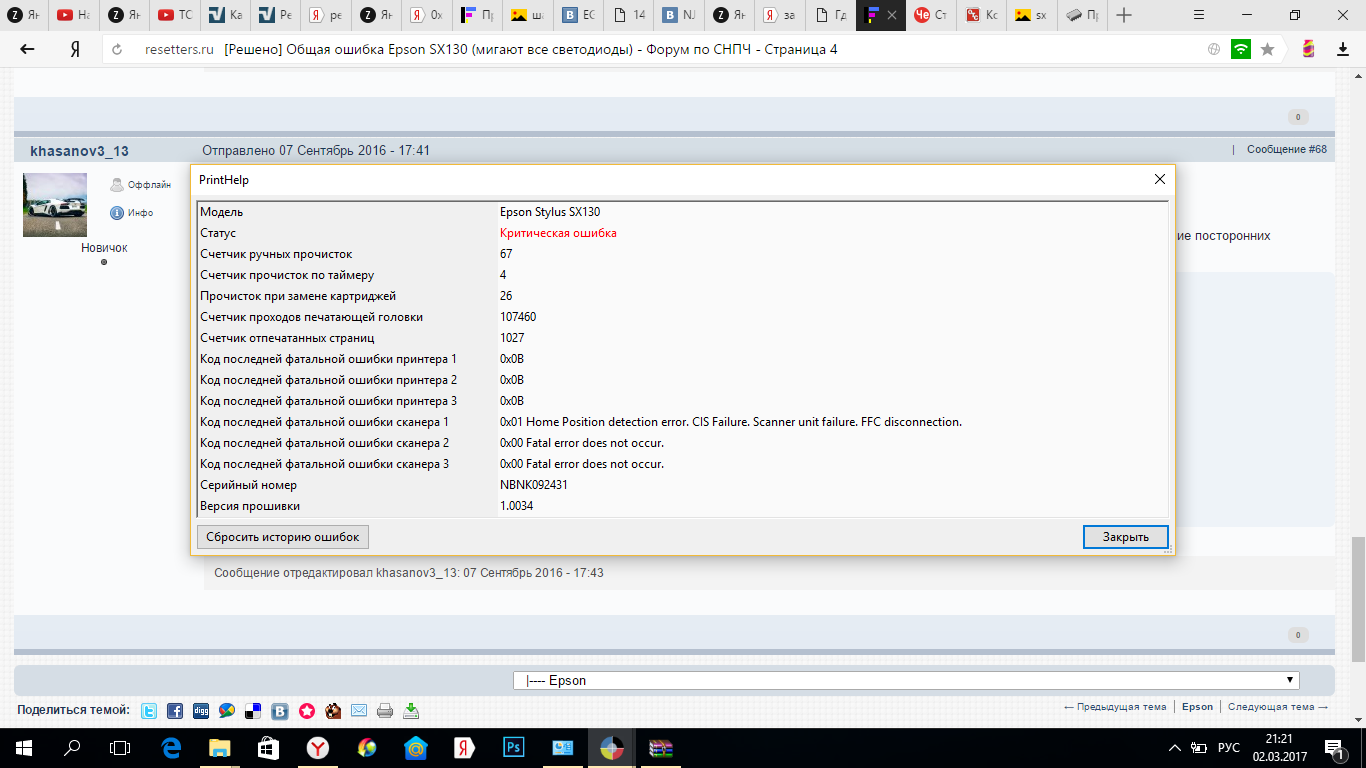Screen dimensions: 1366x768
Task: Select the print head passes value "107460"
Action: point(518,317)
